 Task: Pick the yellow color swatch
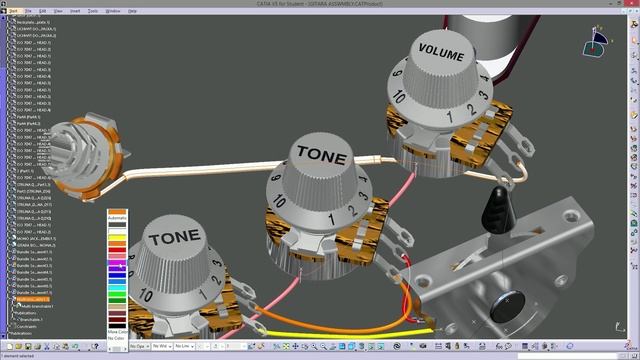click(117, 238)
